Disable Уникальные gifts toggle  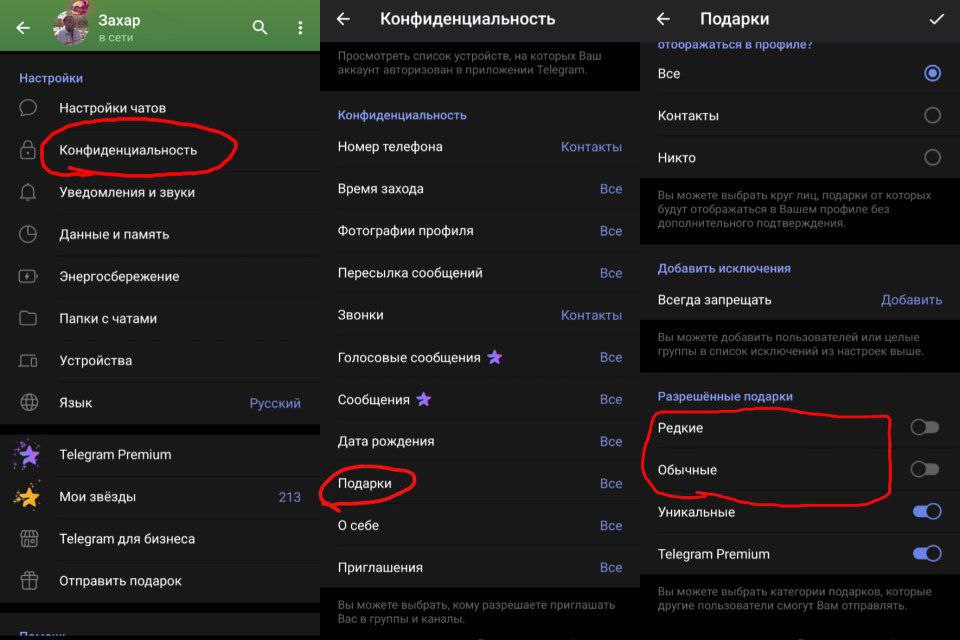click(x=927, y=511)
